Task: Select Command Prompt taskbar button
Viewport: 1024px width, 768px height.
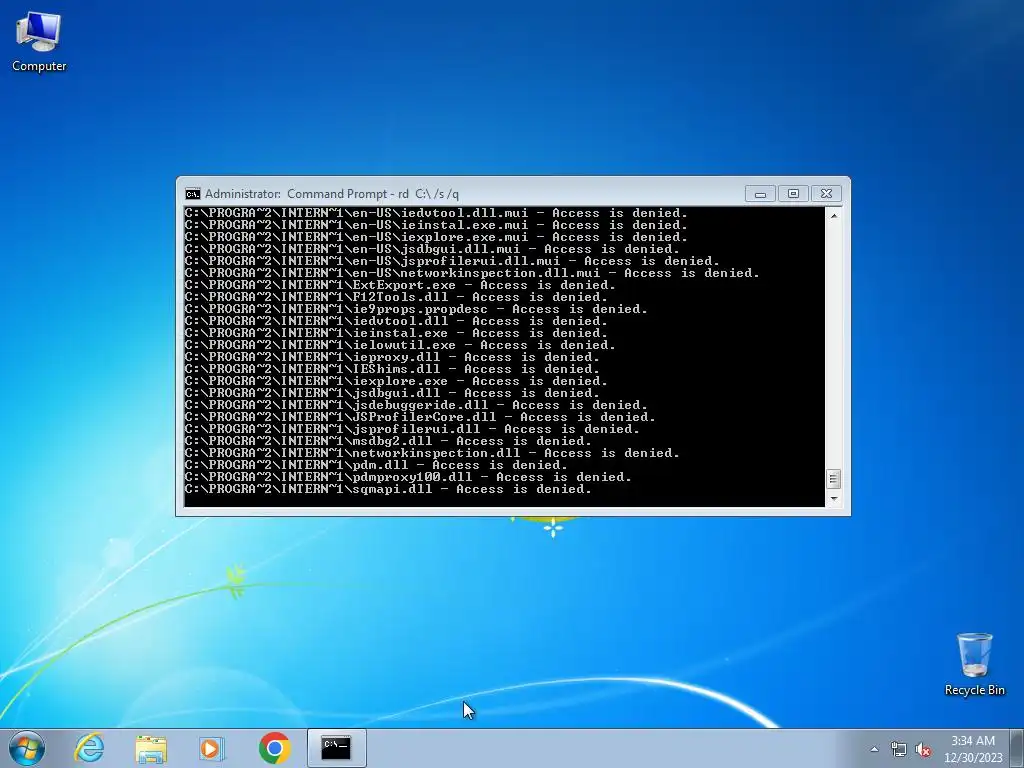Action: tap(336, 748)
